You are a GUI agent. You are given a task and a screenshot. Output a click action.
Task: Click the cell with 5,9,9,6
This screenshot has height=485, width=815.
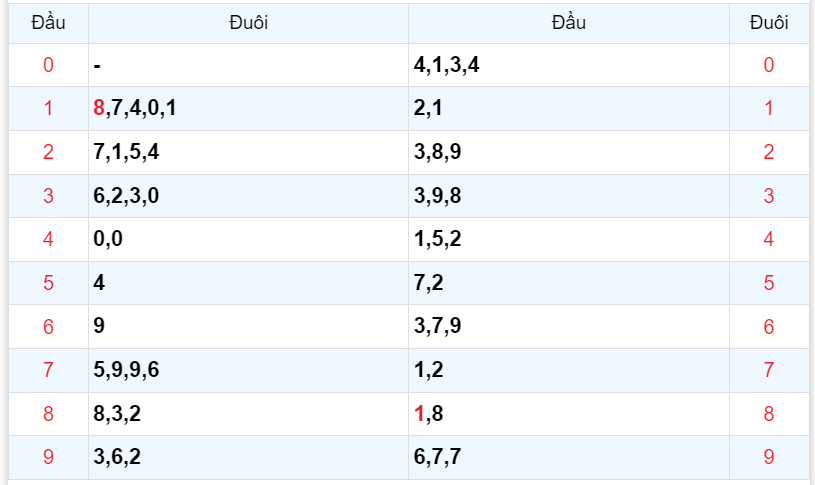point(126,370)
